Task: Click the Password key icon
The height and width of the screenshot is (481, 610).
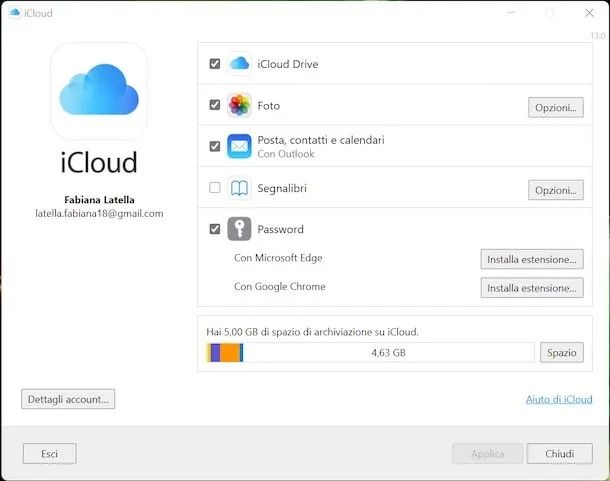Action: click(239, 229)
